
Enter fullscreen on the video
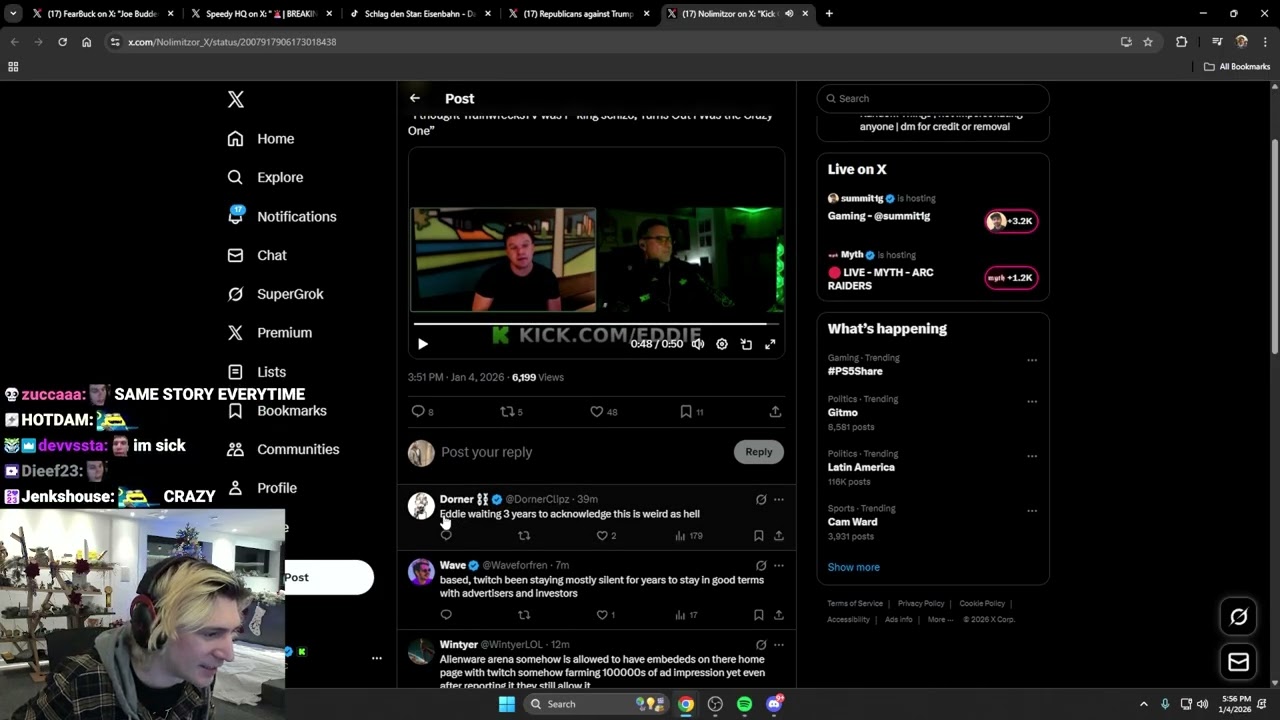point(770,344)
